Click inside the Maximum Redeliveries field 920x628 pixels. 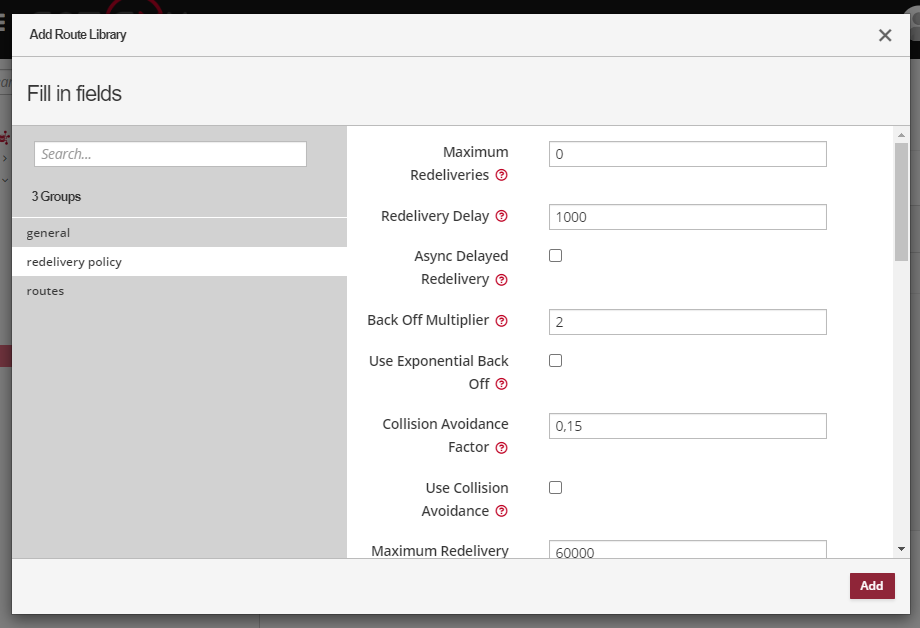click(x=687, y=153)
